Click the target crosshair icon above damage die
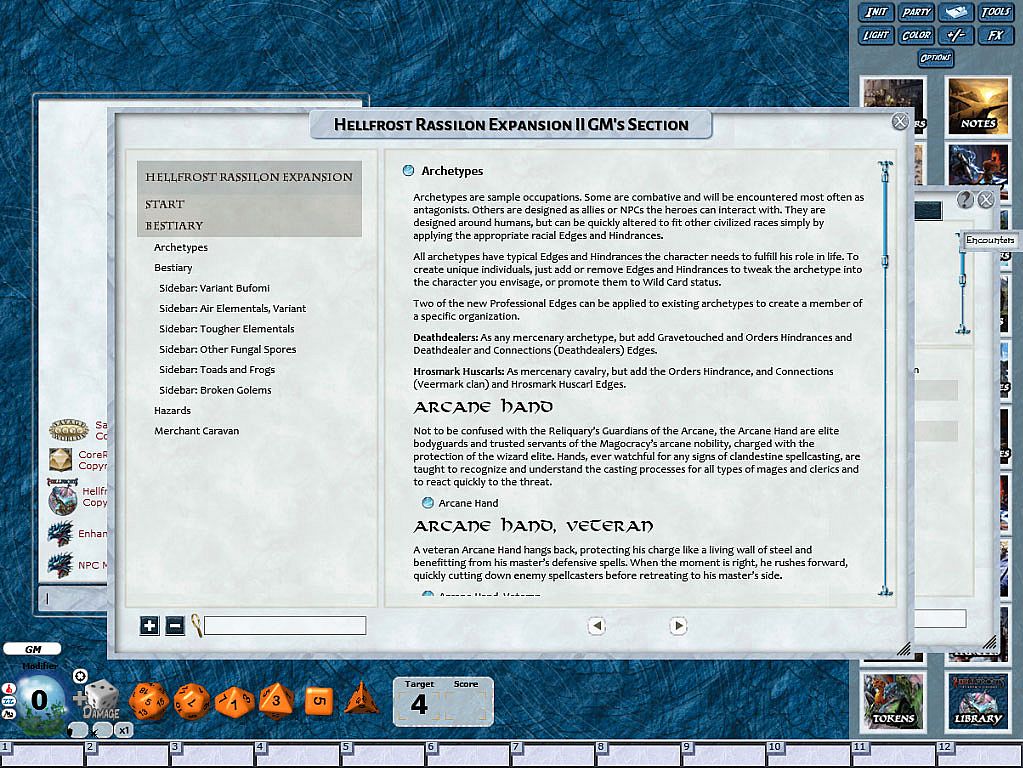The height and width of the screenshot is (768, 1023). click(80, 676)
